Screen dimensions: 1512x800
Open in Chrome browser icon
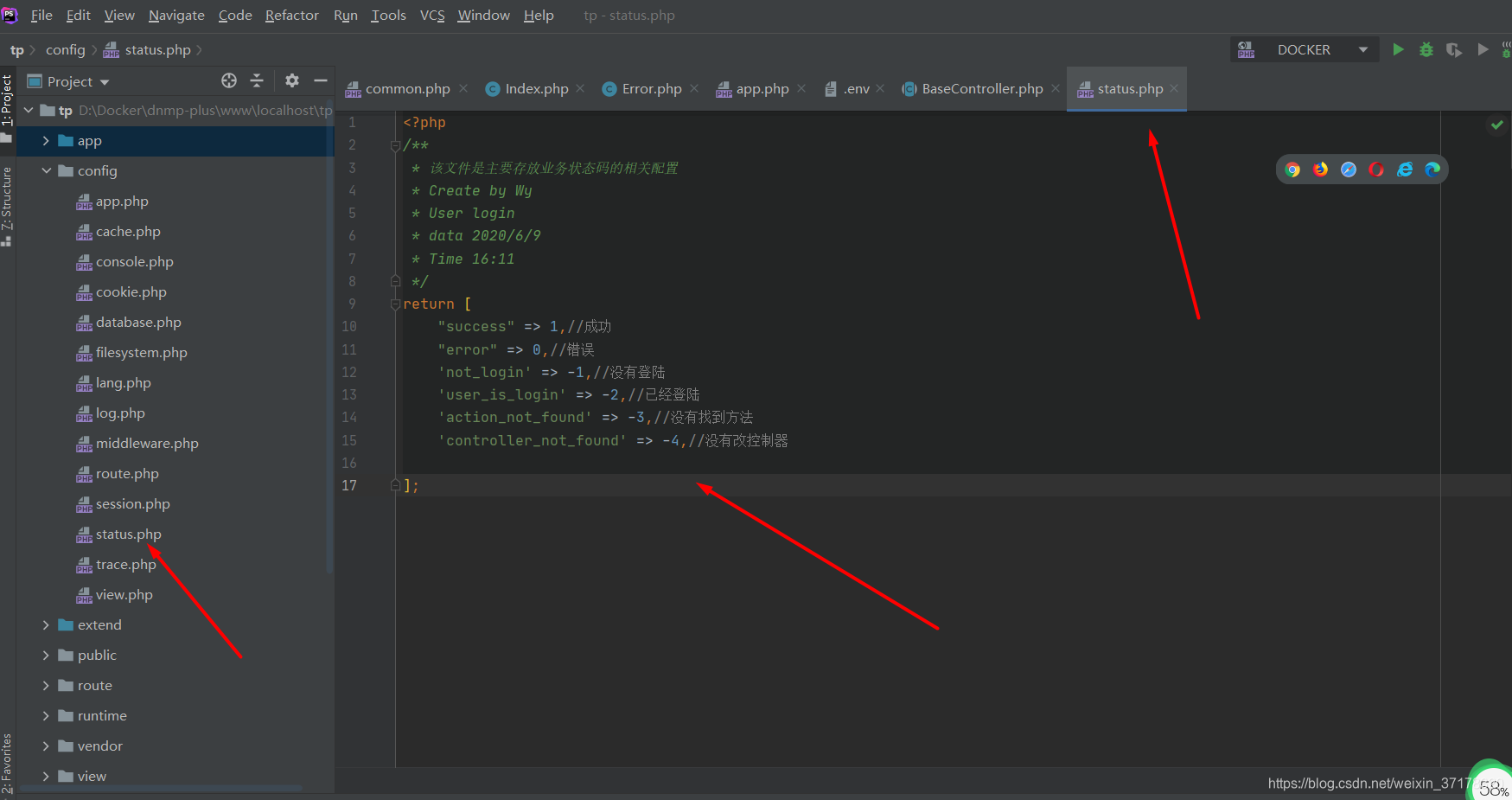click(1292, 170)
